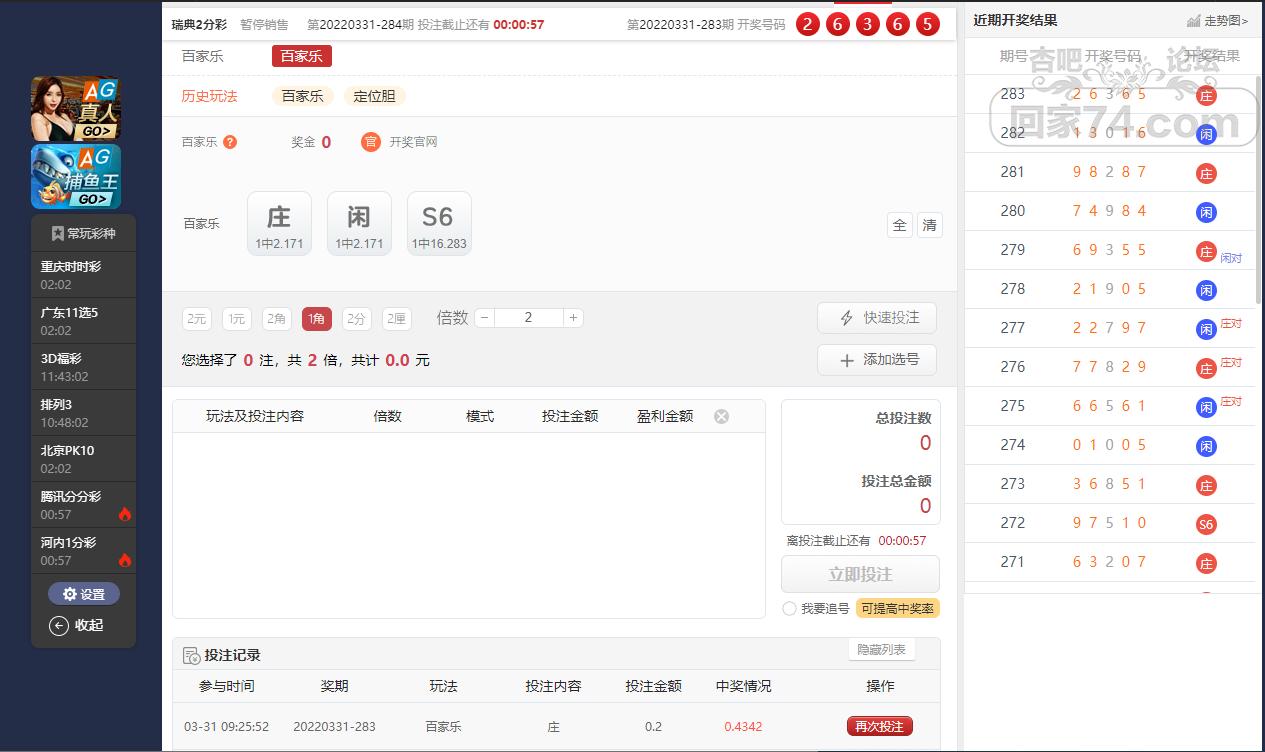The height and width of the screenshot is (752, 1265).
Task: Open 设置 settings button
Action: (x=83, y=594)
